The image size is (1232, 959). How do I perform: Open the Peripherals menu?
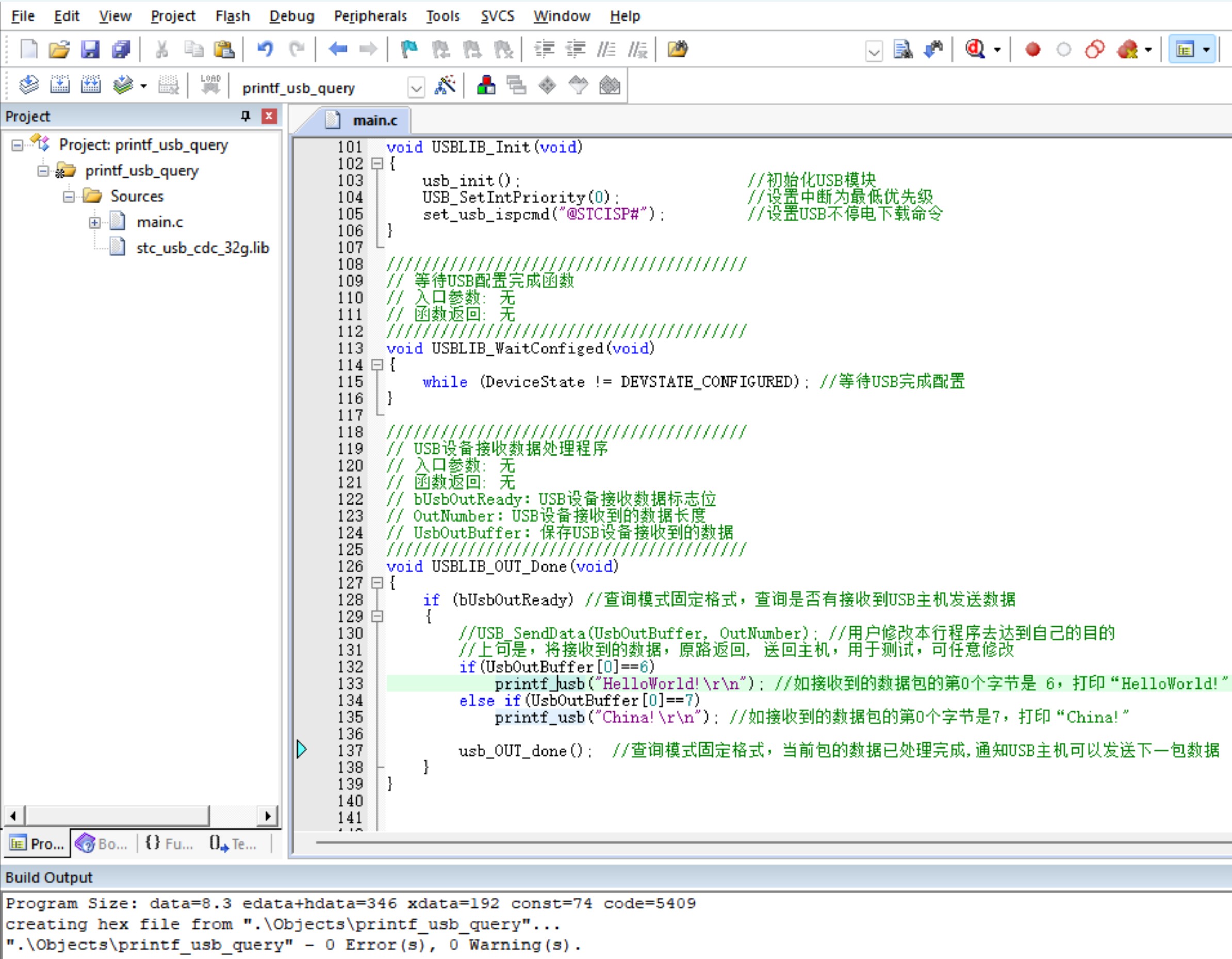pyautogui.click(x=370, y=16)
